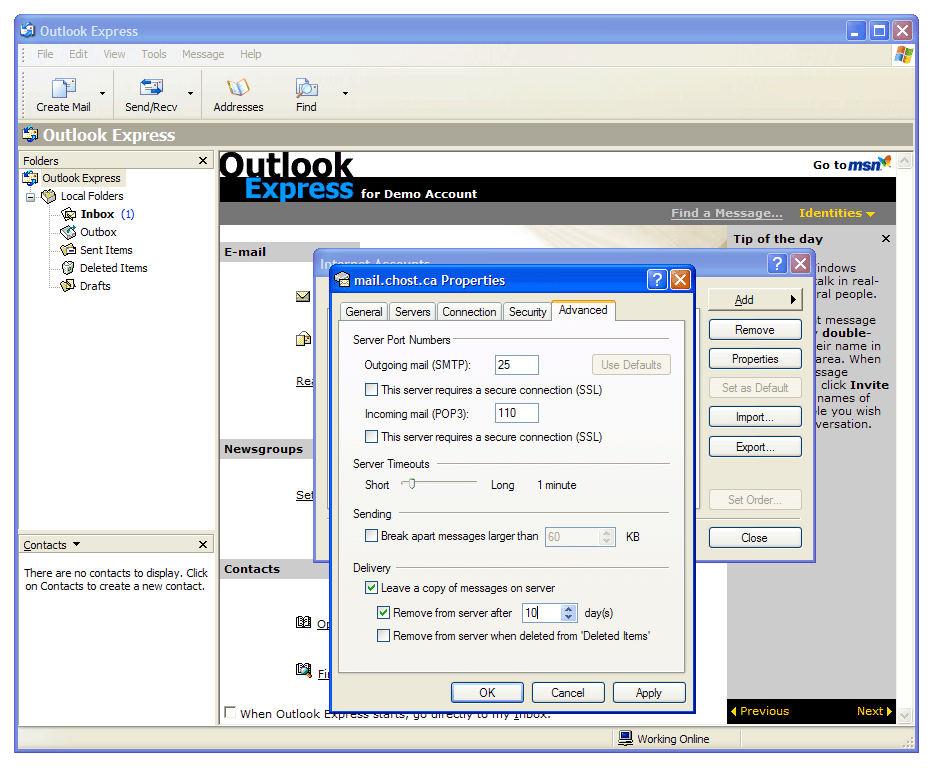Enable SSL for outgoing mail (SMTP)
The height and width of the screenshot is (772, 943).
click(372, 390)
